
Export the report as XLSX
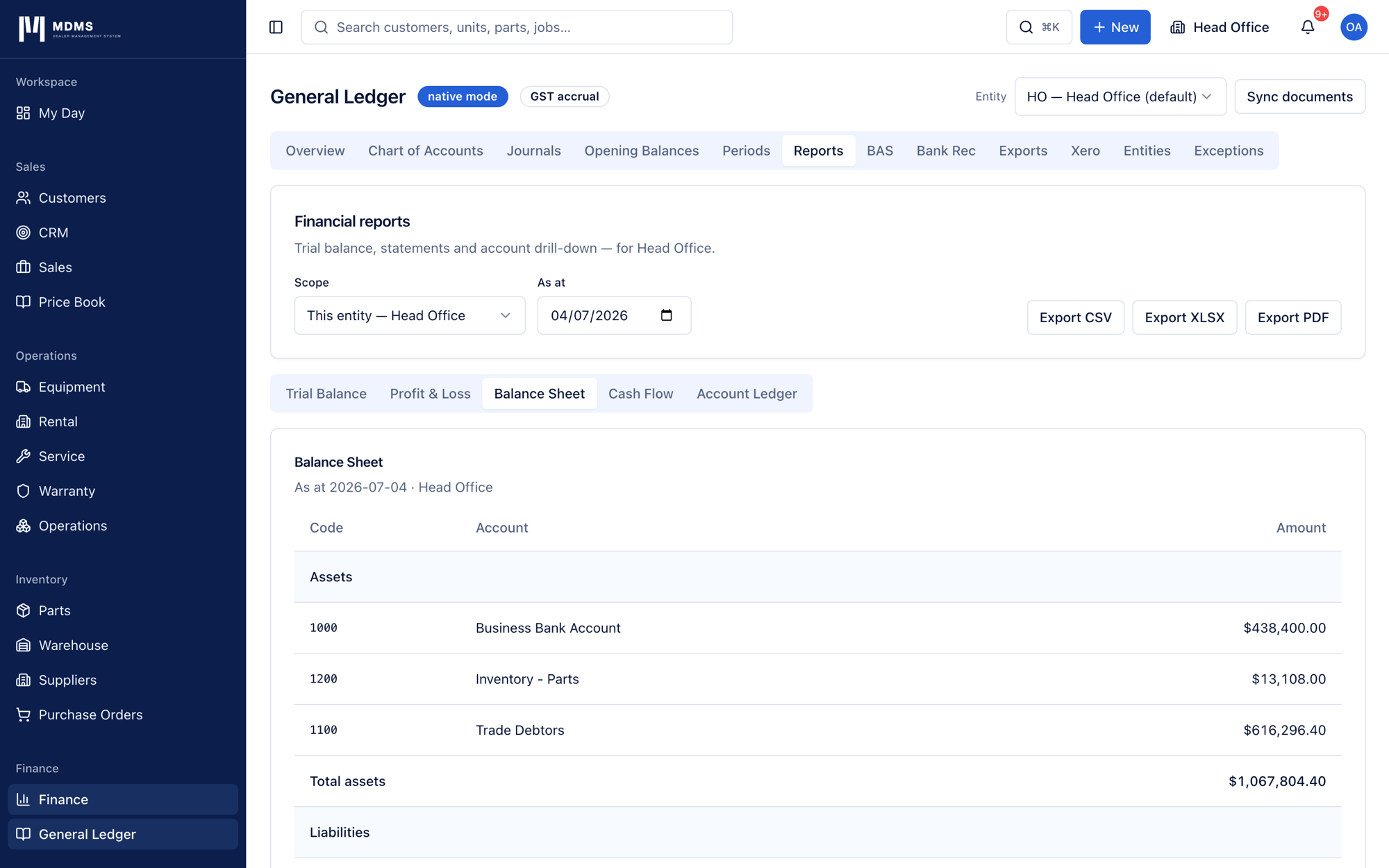[x=1185, y=317]
